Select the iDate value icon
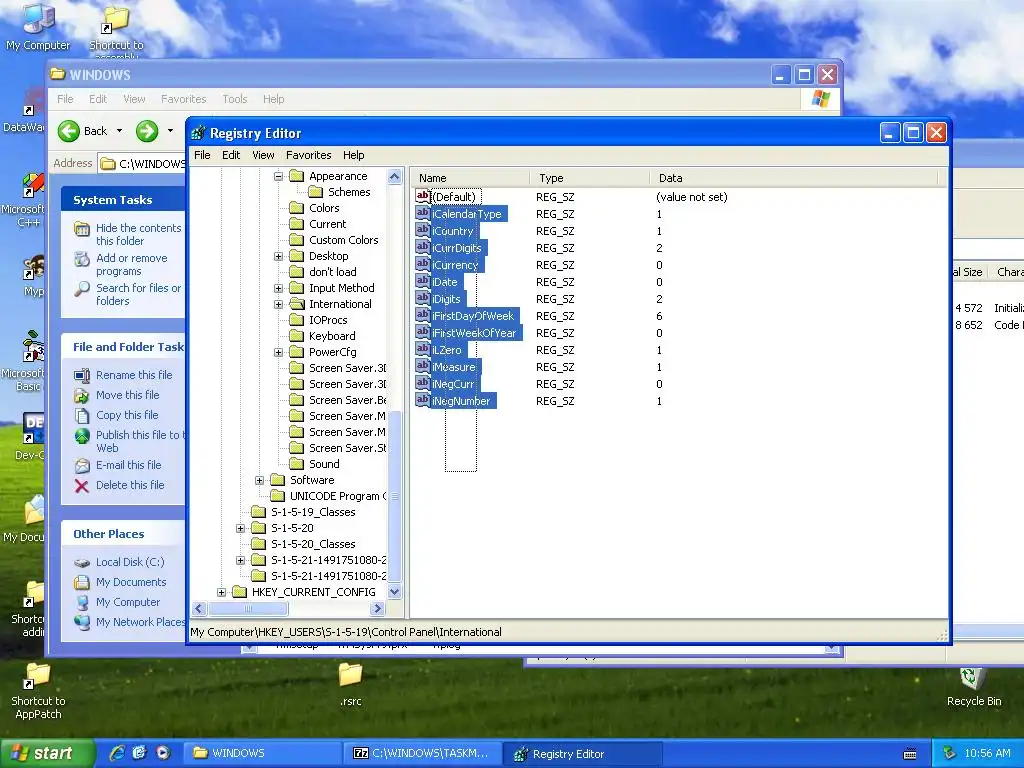 pyautogui.click(x=423, y=281)
